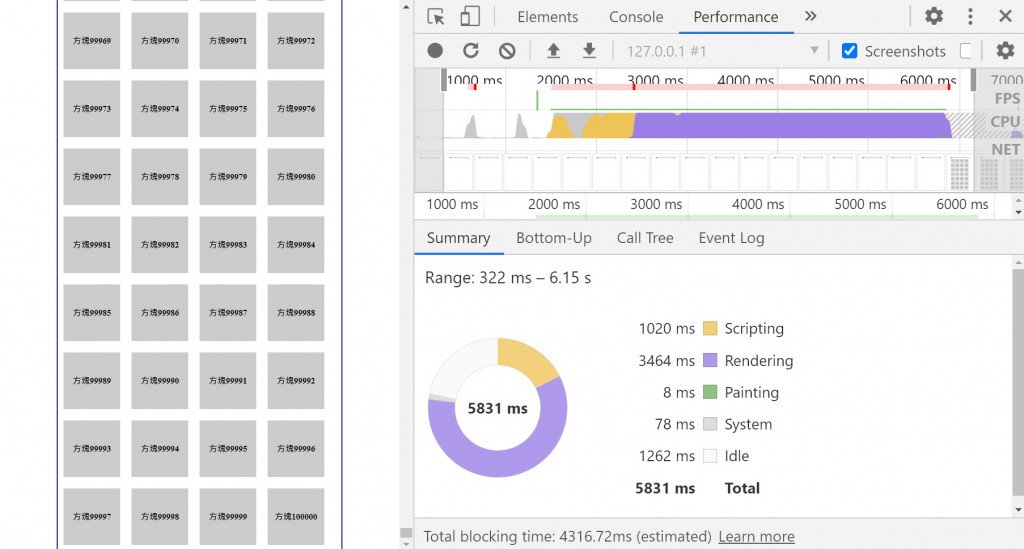Image resolution: width=1024 pixels, height=549 pixels.
Task: Click the FPS label in the overview
Action: 1007,99
